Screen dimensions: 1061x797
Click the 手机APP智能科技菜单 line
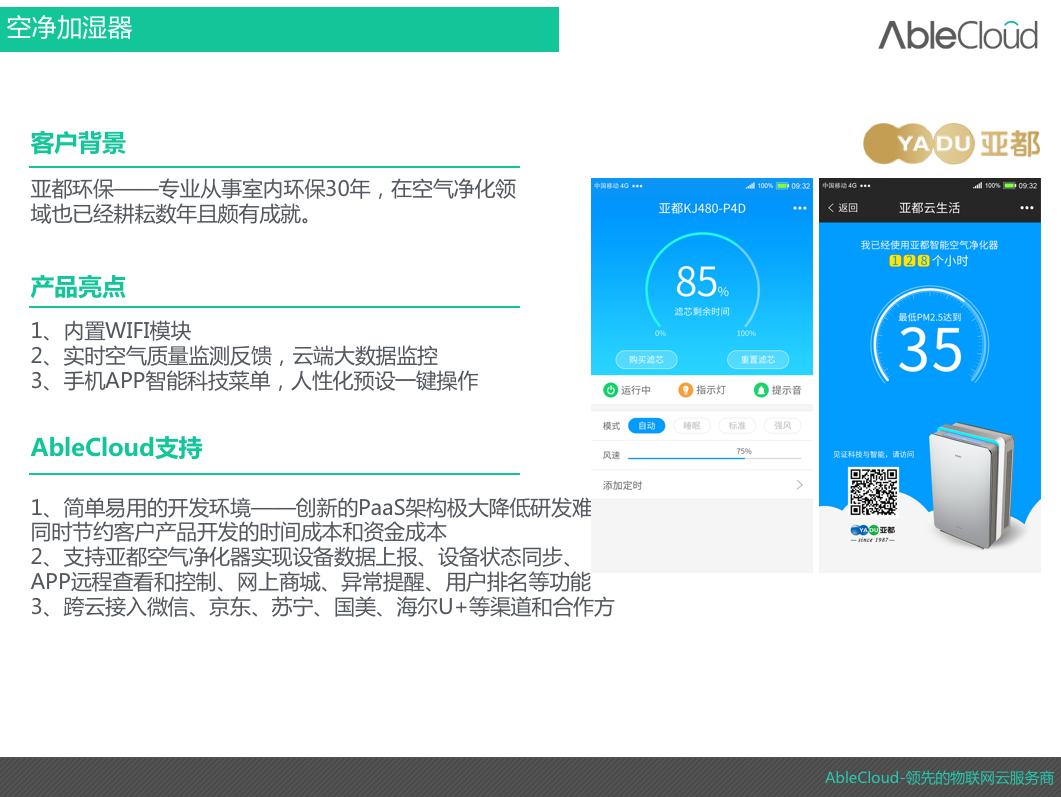click(254, 381)
